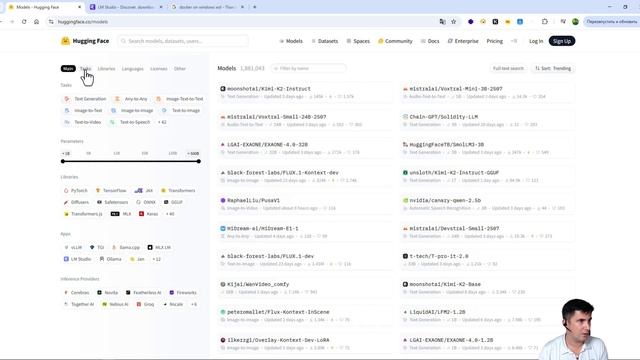Expand the +6 more inference providers

pos(194,304)
